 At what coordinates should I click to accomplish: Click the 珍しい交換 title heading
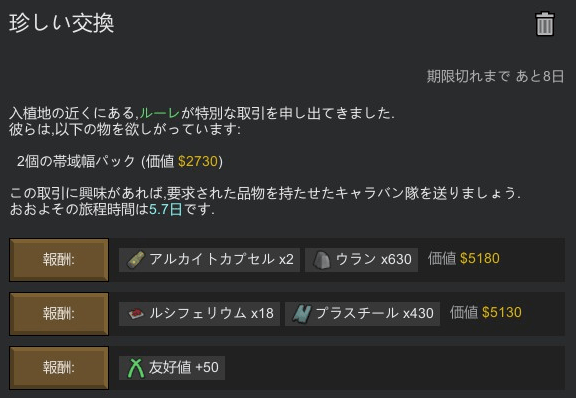coord(61,23)
